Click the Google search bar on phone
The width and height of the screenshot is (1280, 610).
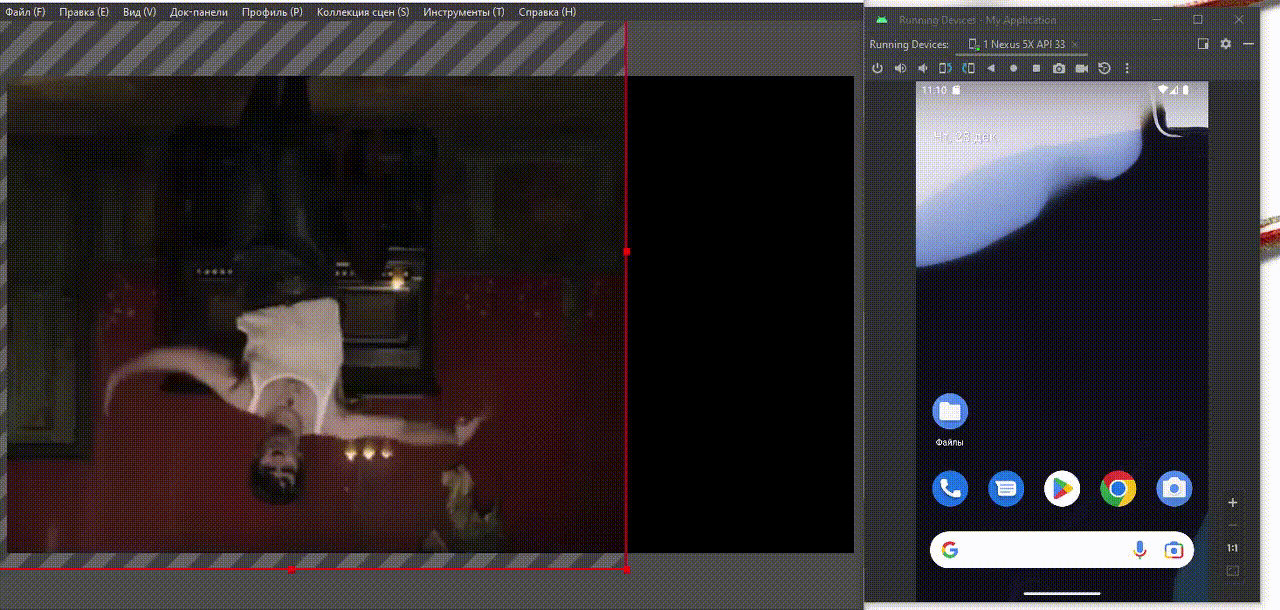pos(1062,550)
